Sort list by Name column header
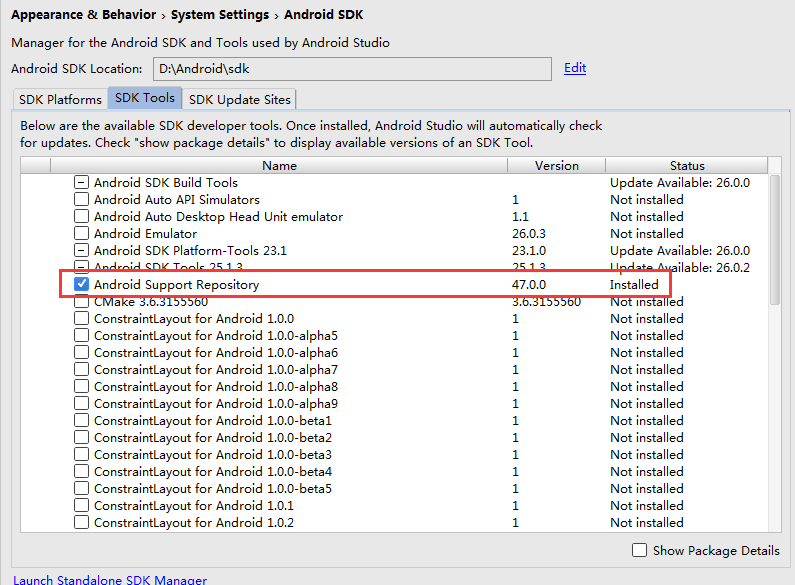 tap(280, 166)
